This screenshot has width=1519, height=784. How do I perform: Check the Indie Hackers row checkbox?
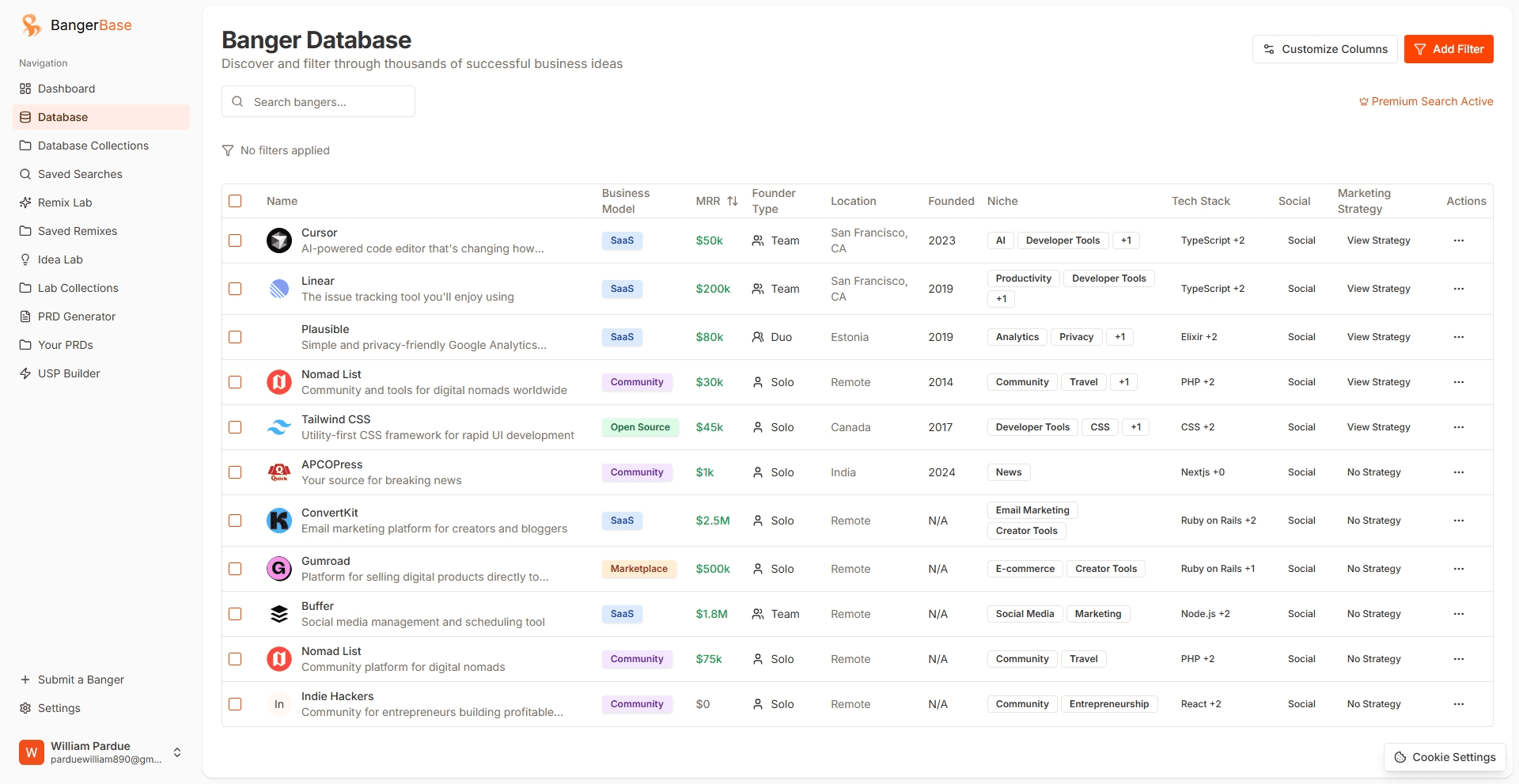click(x=235, y=704)
